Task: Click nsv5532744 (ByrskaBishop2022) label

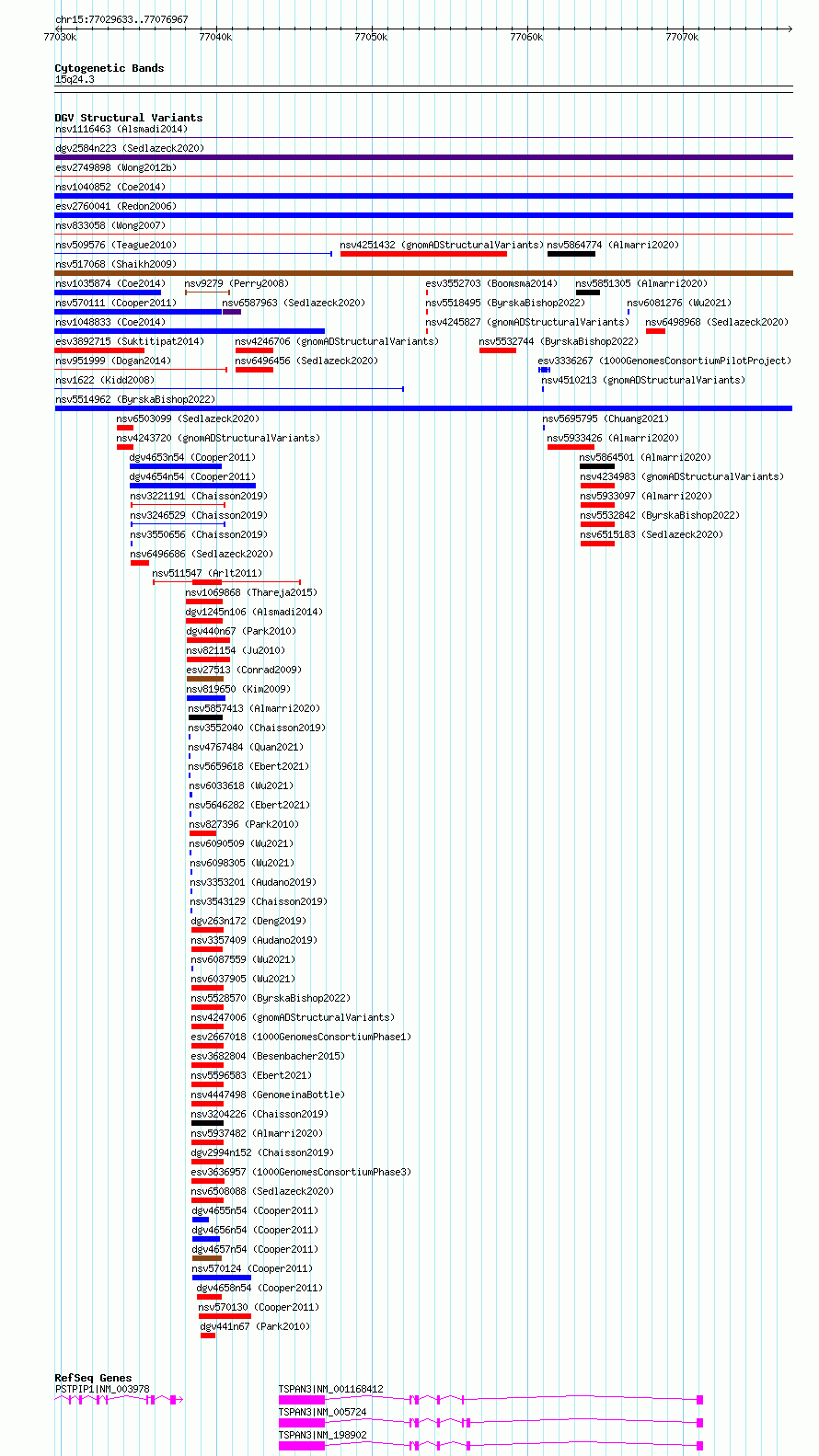Action: (559, 341)
